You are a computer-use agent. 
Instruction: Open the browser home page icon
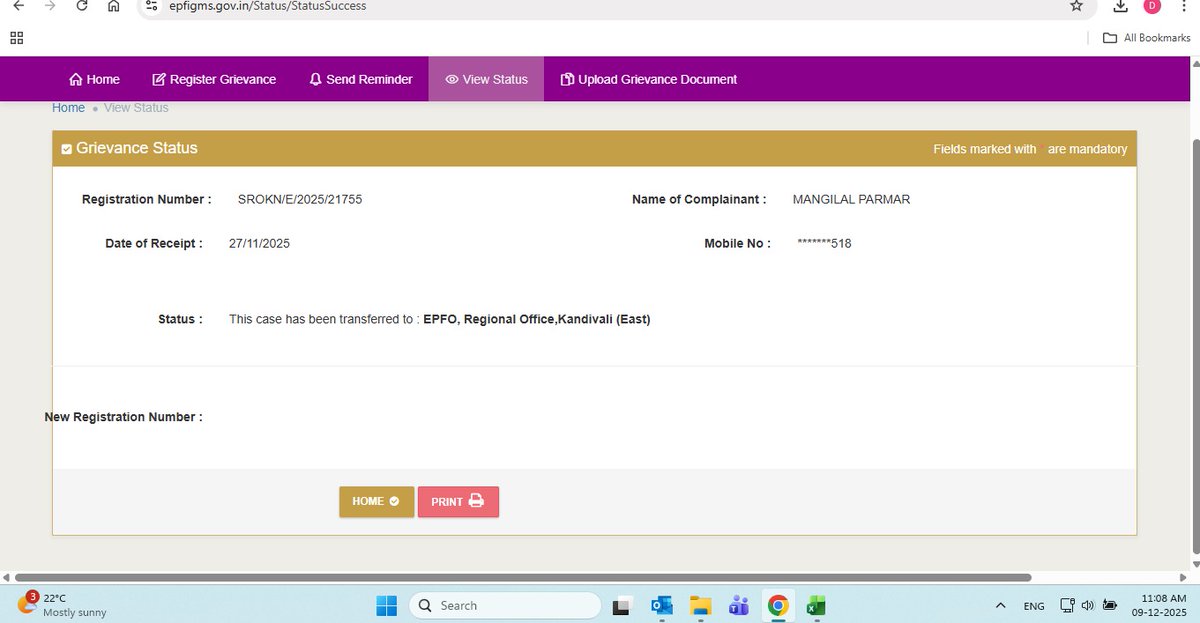114,6
